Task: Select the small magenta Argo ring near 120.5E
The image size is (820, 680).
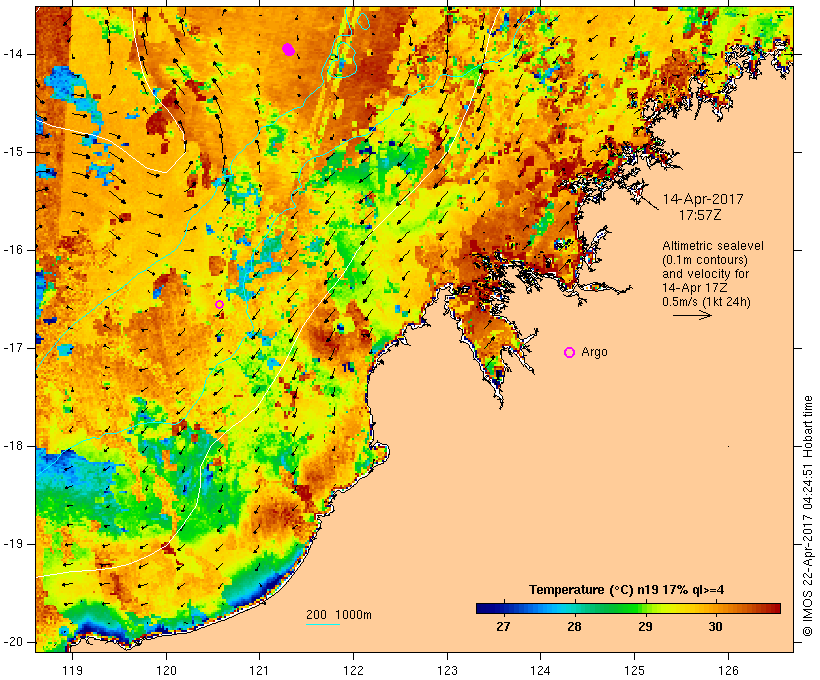Action: (x=220, y=305)
